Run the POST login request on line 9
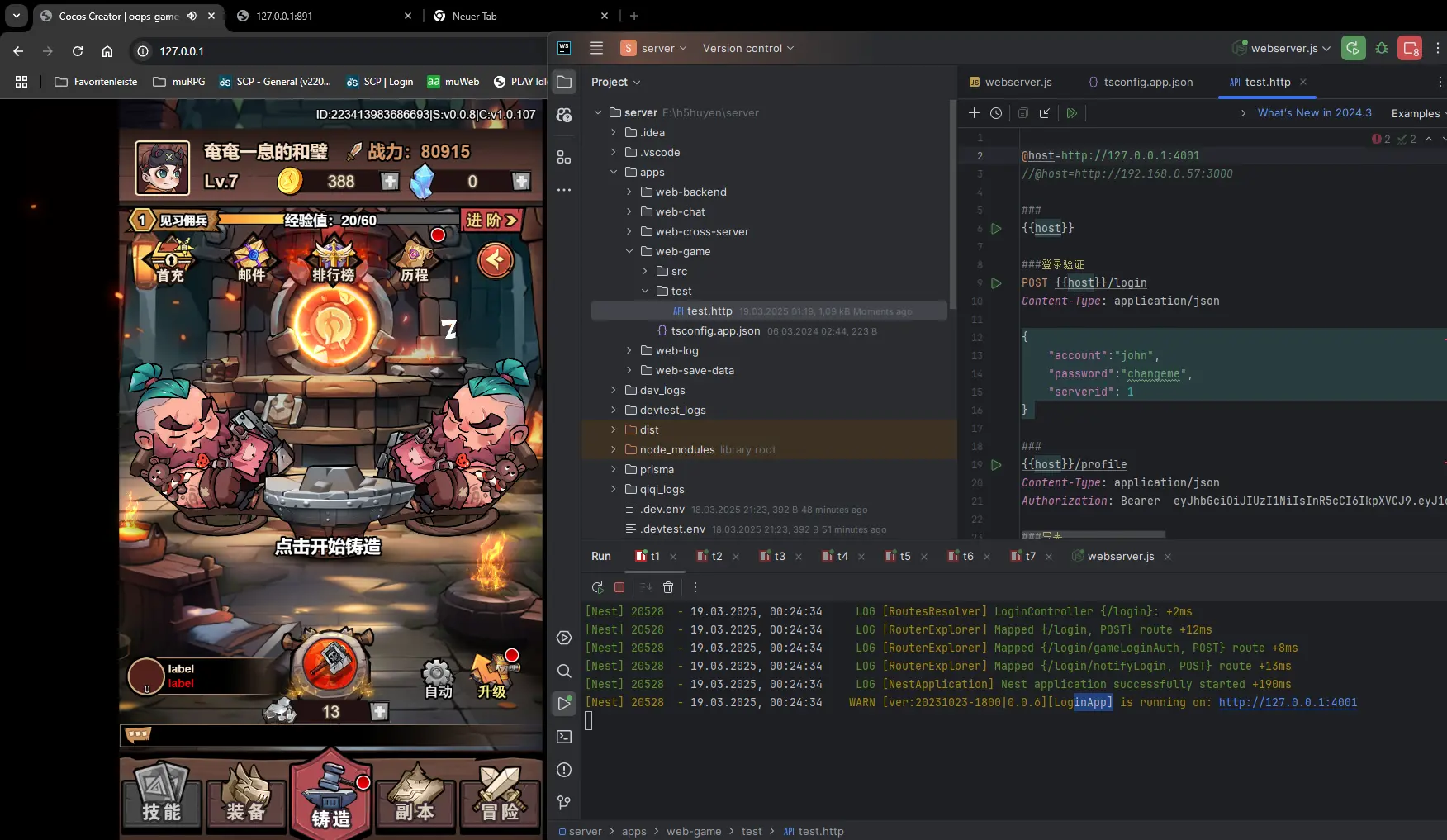 pos(996,282)
